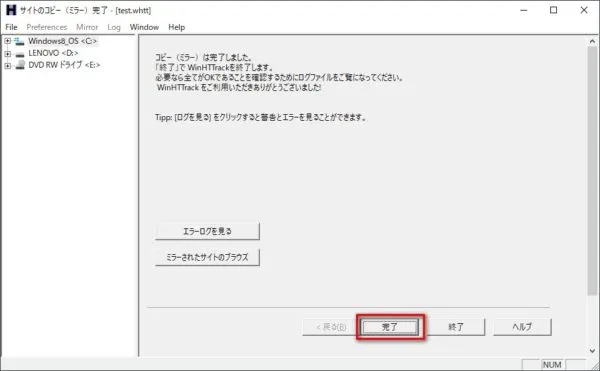Select Windows8_OS <C:> in the tree
Viewport: 600px width, 371px height.
tap(62, 41)
